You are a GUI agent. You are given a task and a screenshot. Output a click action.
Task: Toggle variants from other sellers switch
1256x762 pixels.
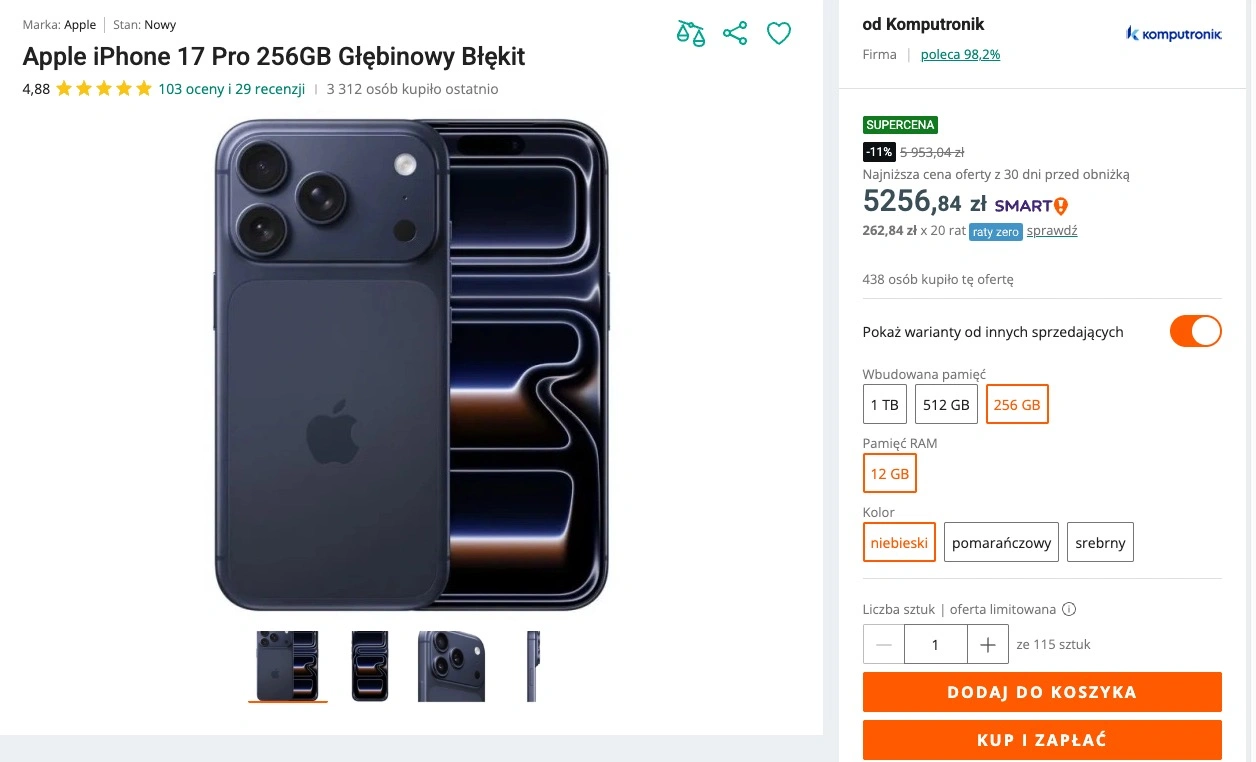1195,331
